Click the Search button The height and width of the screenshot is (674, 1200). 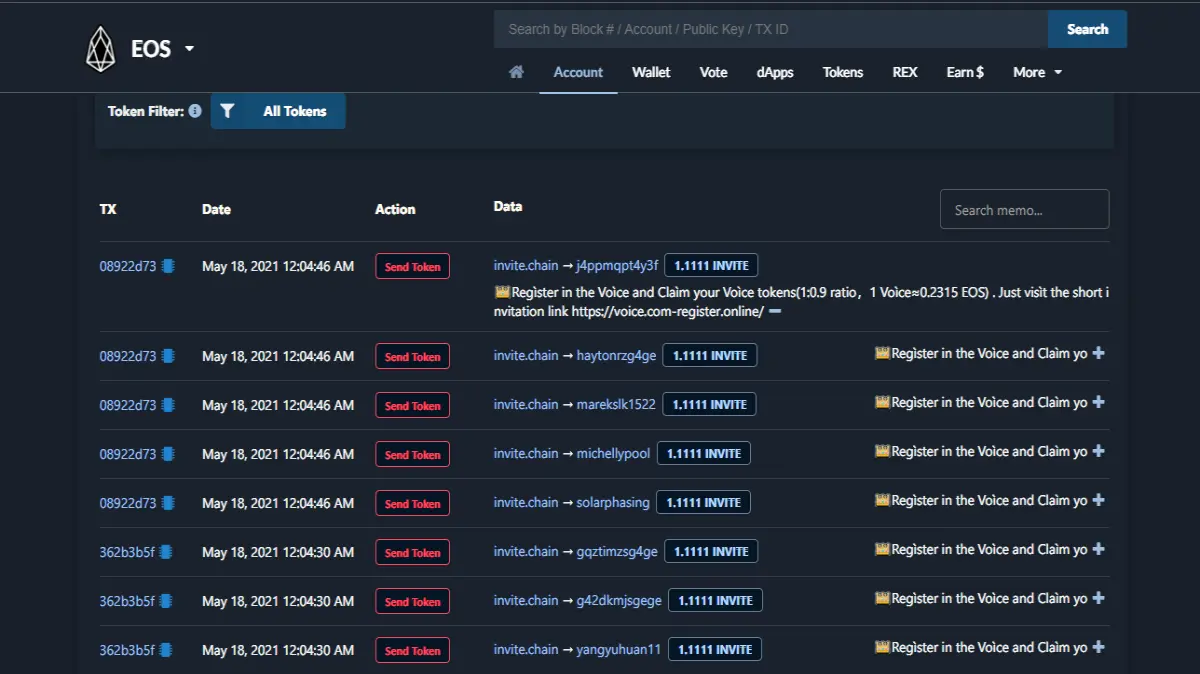point(1087,29)
